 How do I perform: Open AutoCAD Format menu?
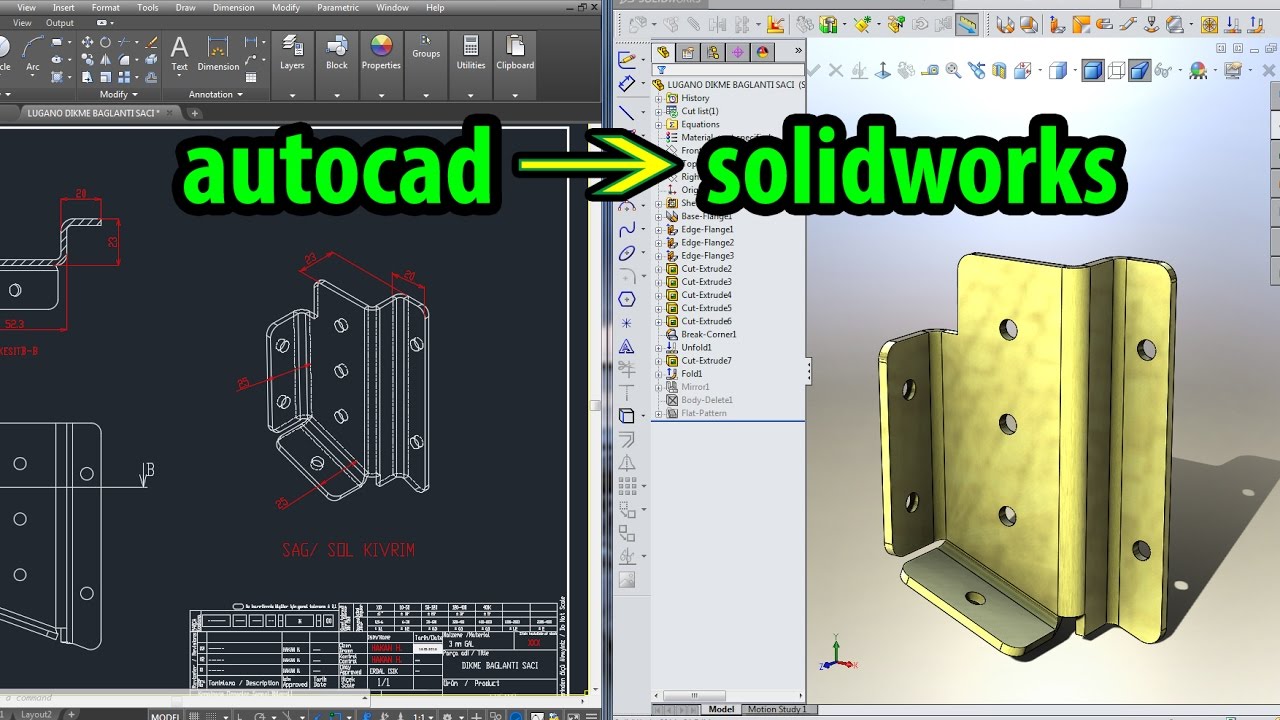click(x=106, y=7)
